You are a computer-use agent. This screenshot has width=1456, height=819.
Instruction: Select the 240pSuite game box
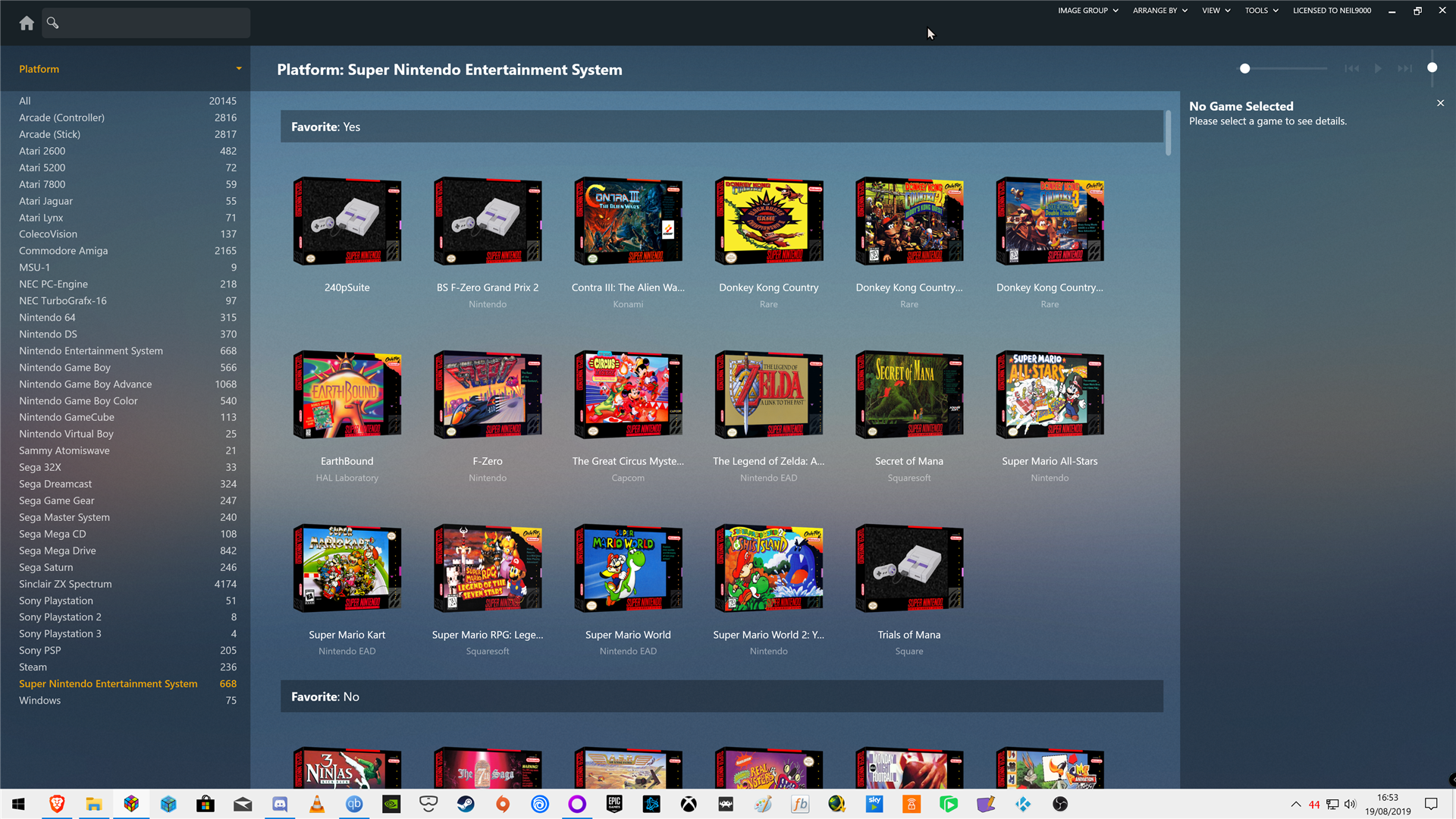tap(347, 221)
